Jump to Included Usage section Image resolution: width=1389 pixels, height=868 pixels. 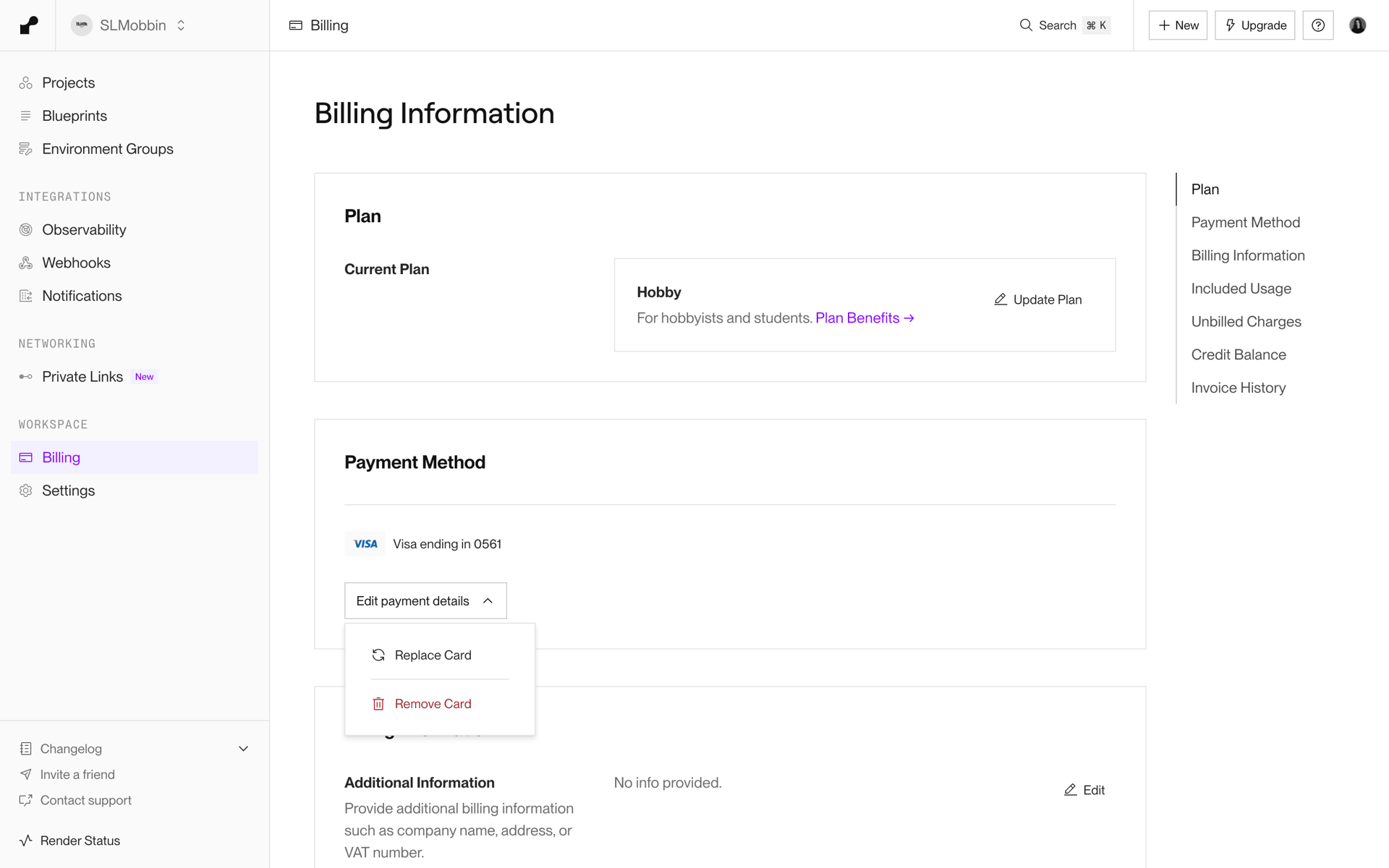pyautogui.click(x=1241, y=289)
